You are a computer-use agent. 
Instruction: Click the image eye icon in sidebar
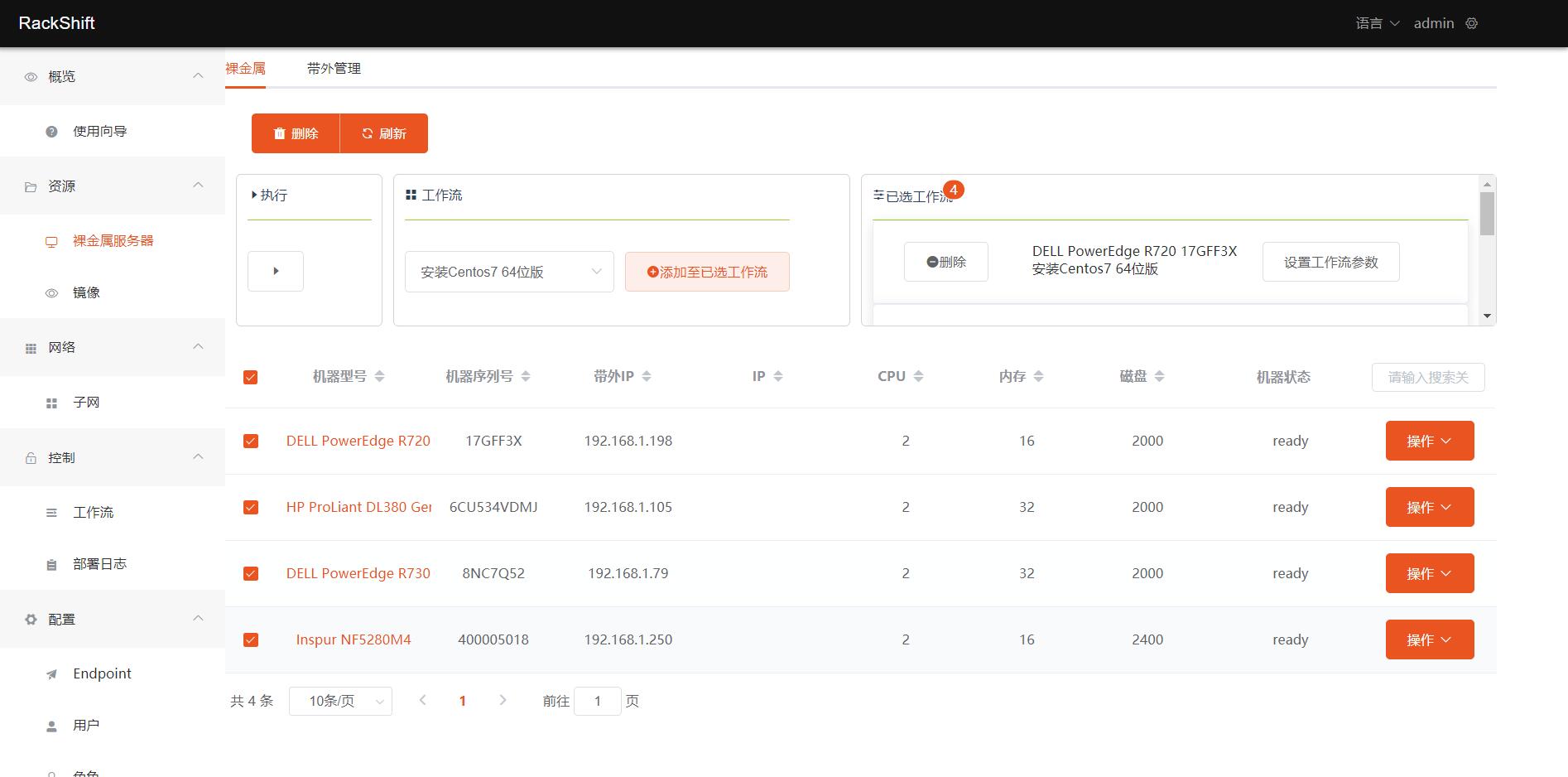tap(51, 293)
